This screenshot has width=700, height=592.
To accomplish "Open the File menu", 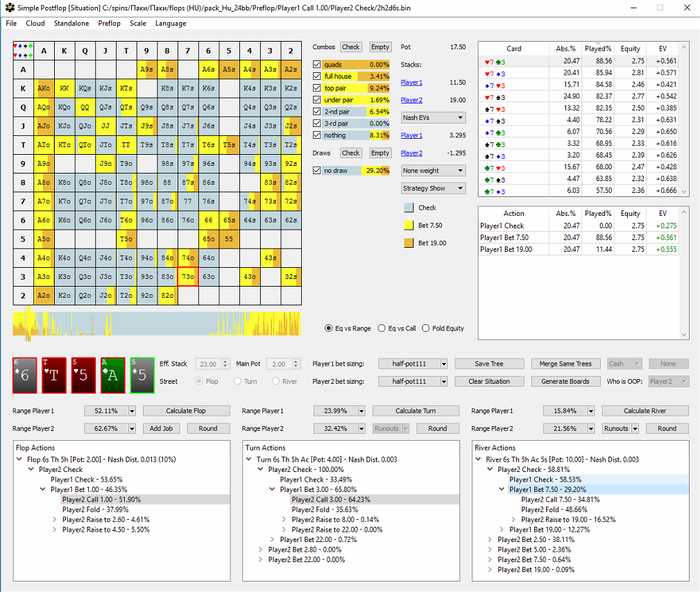I will coord(11,23).
